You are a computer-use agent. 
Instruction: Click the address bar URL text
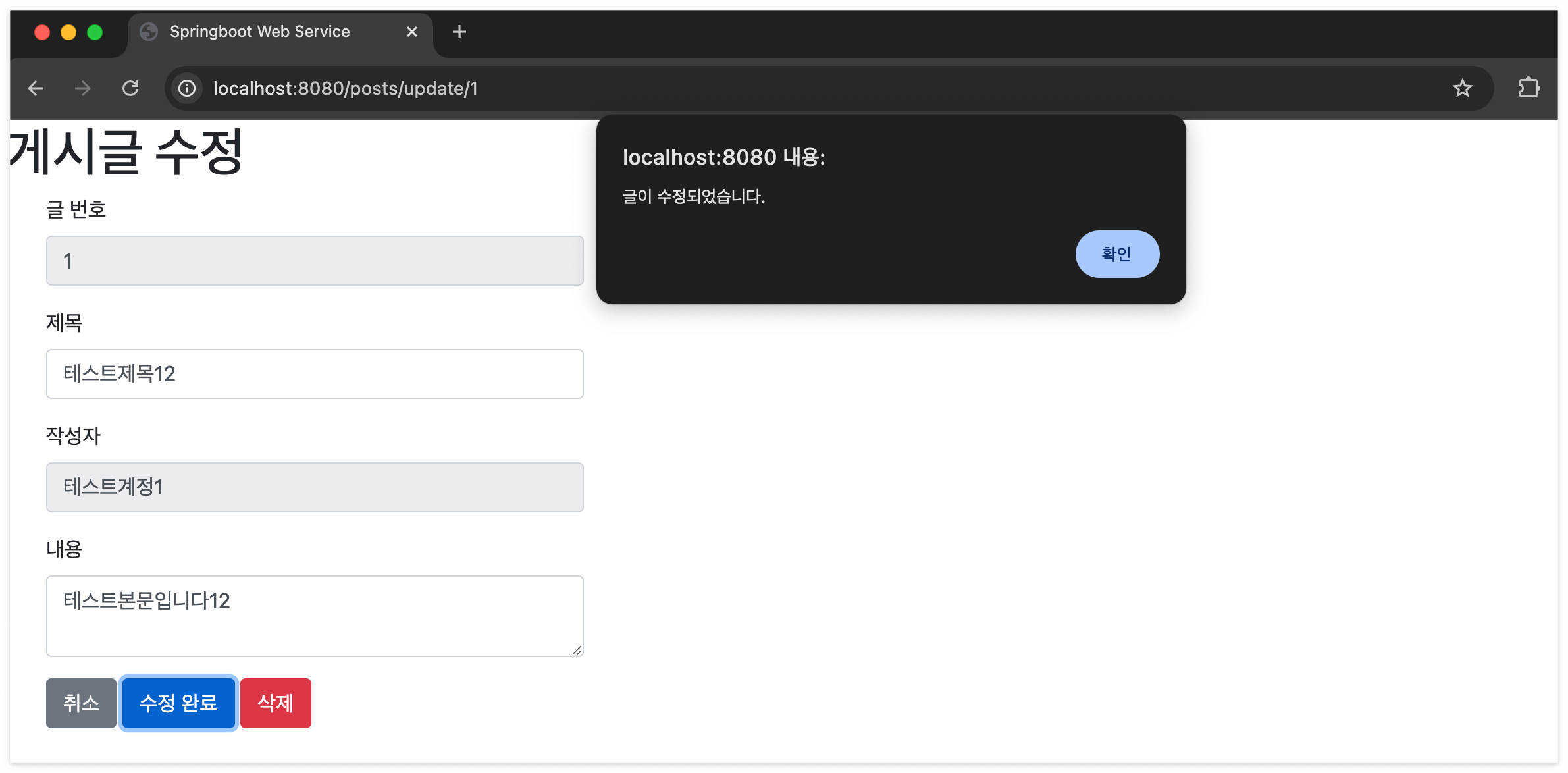(x=345, y=88)
